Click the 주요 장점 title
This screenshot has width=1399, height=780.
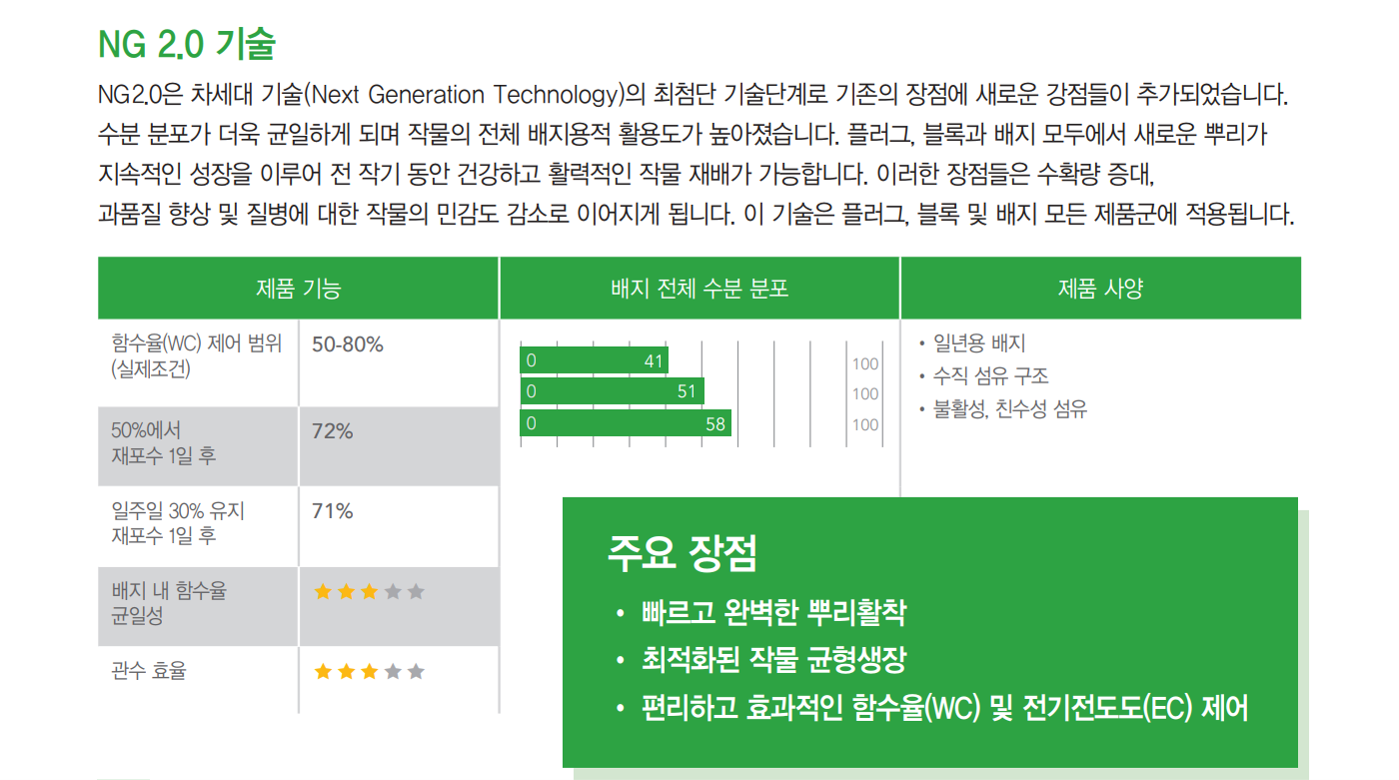[x=682, y=553]
